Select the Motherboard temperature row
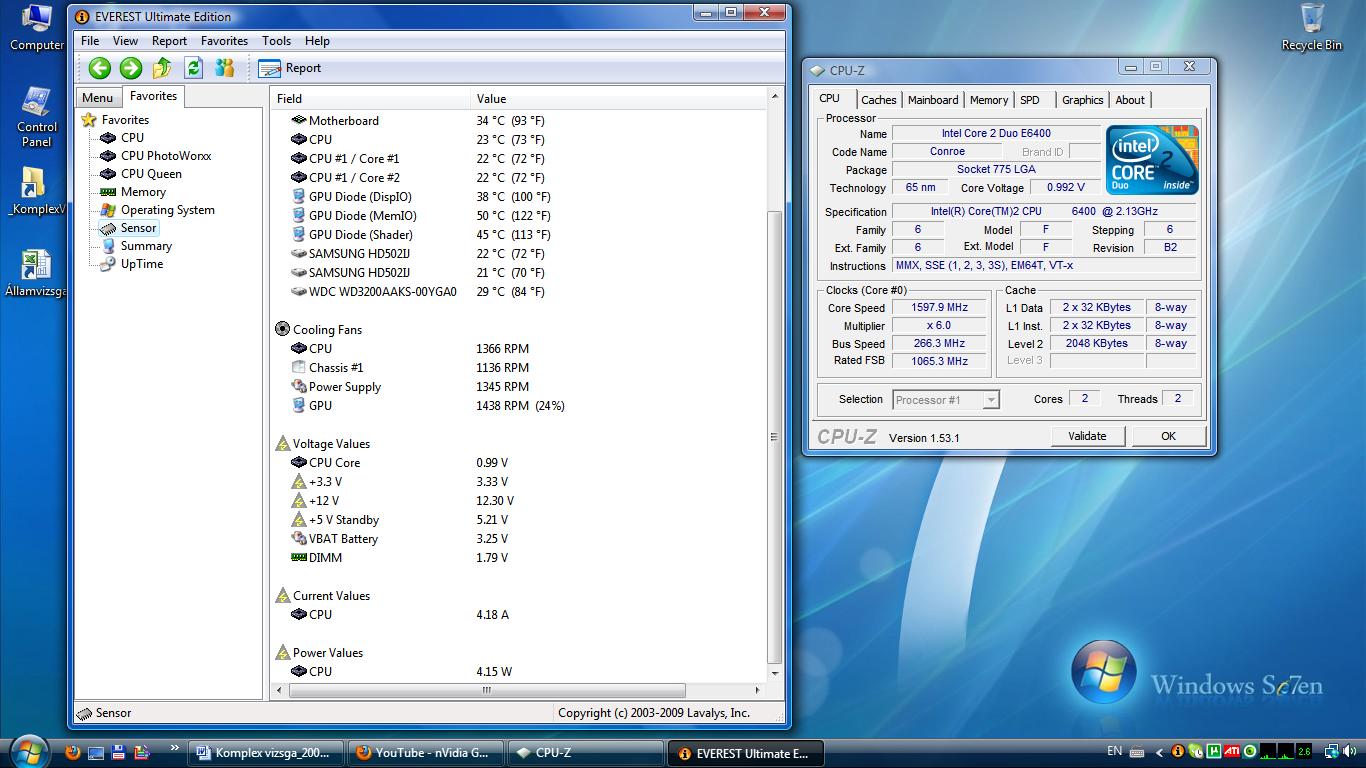Screen dimensions: 1366x768 (518, 120)
